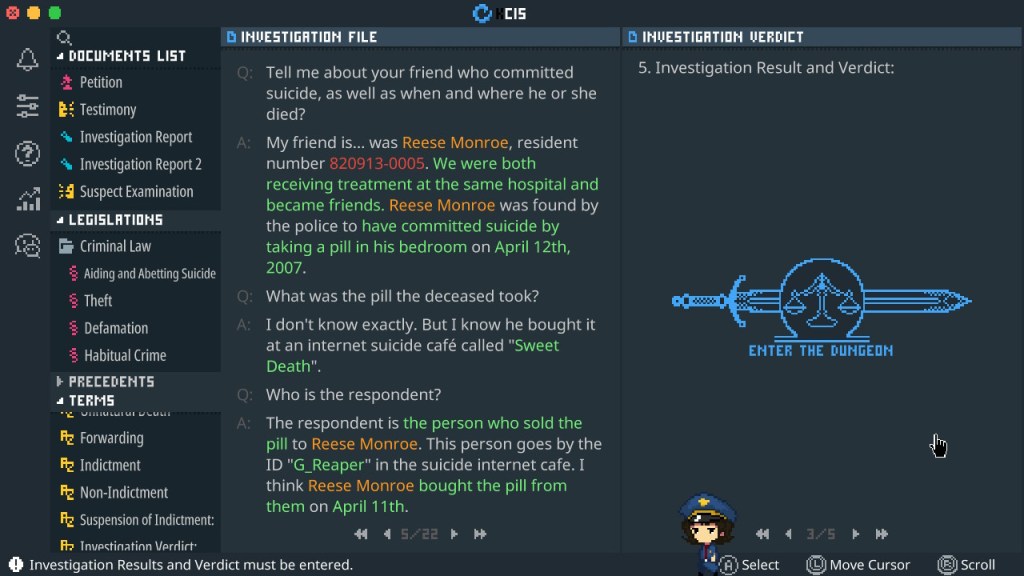
Task: Open the settings sliders icon
Action: (27, 106)
